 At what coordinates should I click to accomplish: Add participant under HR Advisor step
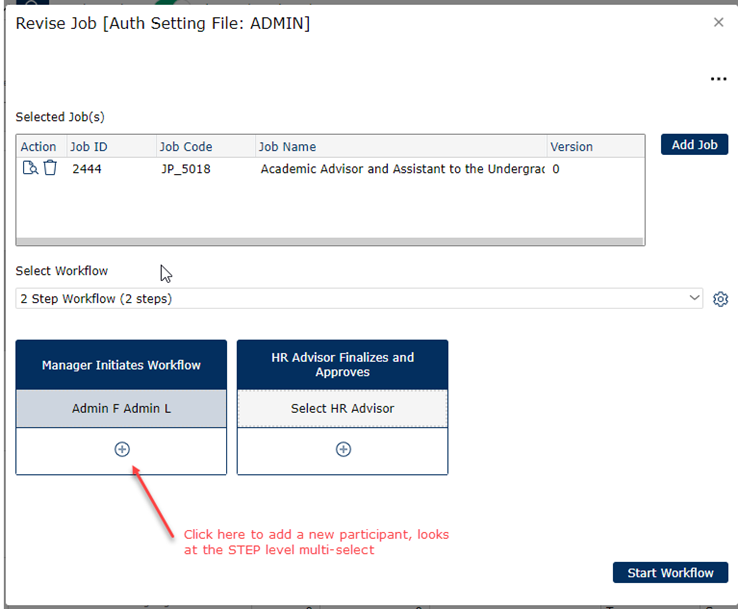click(343, 450)
